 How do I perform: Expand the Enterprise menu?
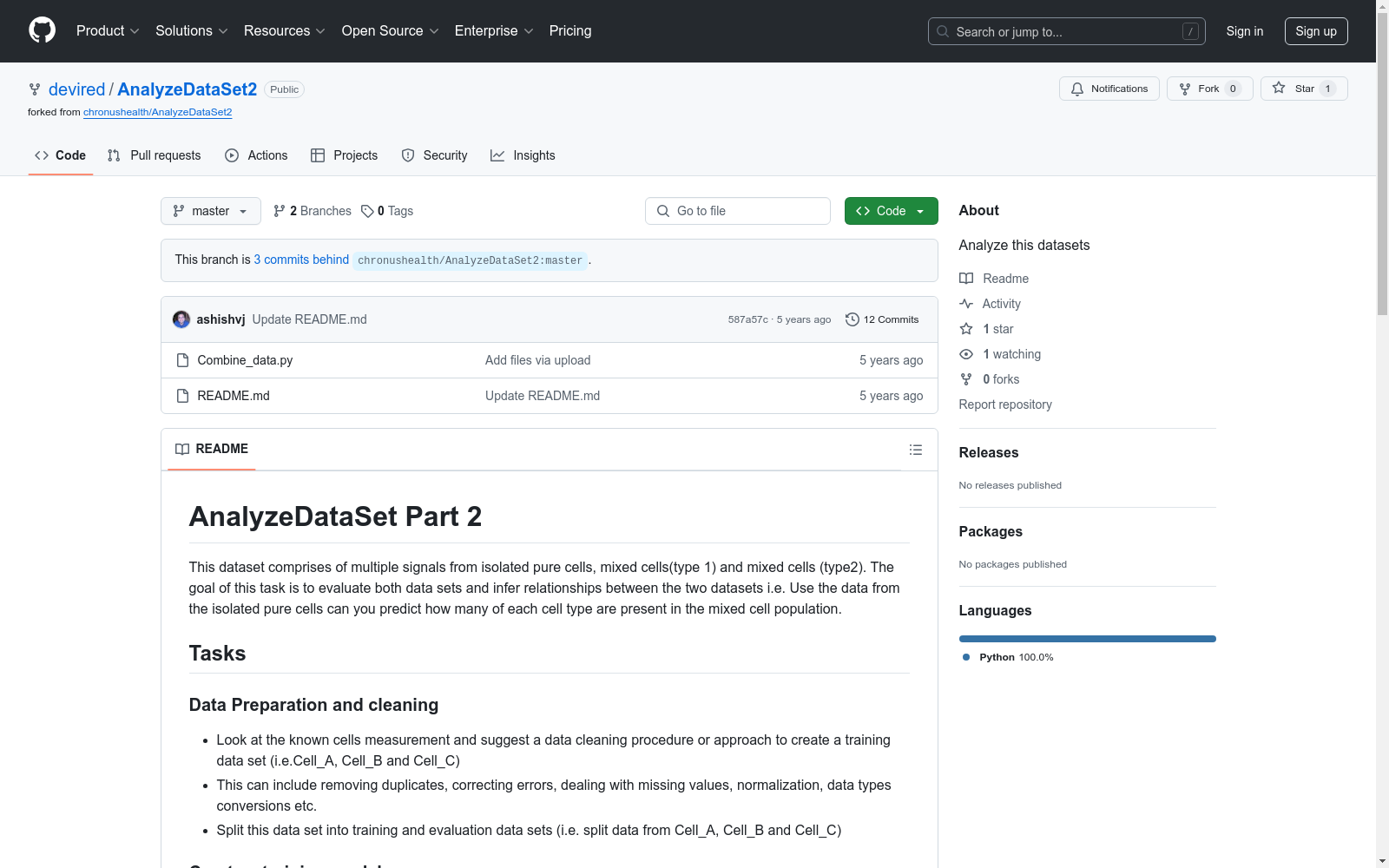[x=494, y=30]
